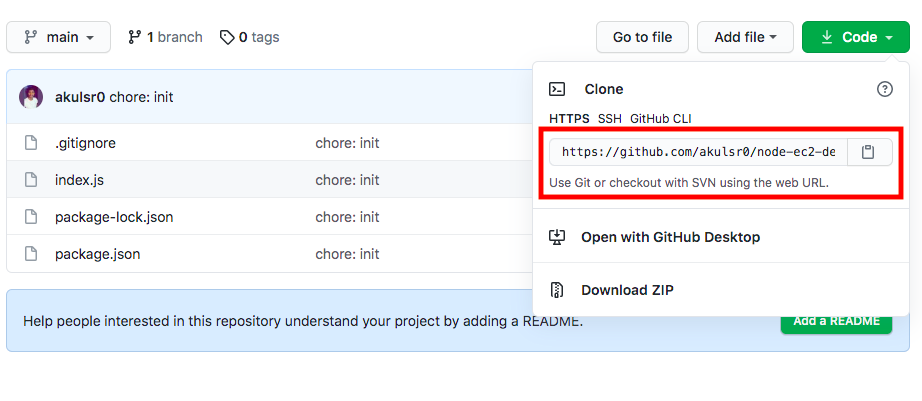Click the clone URL input field
This screenshot has width=922, height=401.
coord(699,152)
